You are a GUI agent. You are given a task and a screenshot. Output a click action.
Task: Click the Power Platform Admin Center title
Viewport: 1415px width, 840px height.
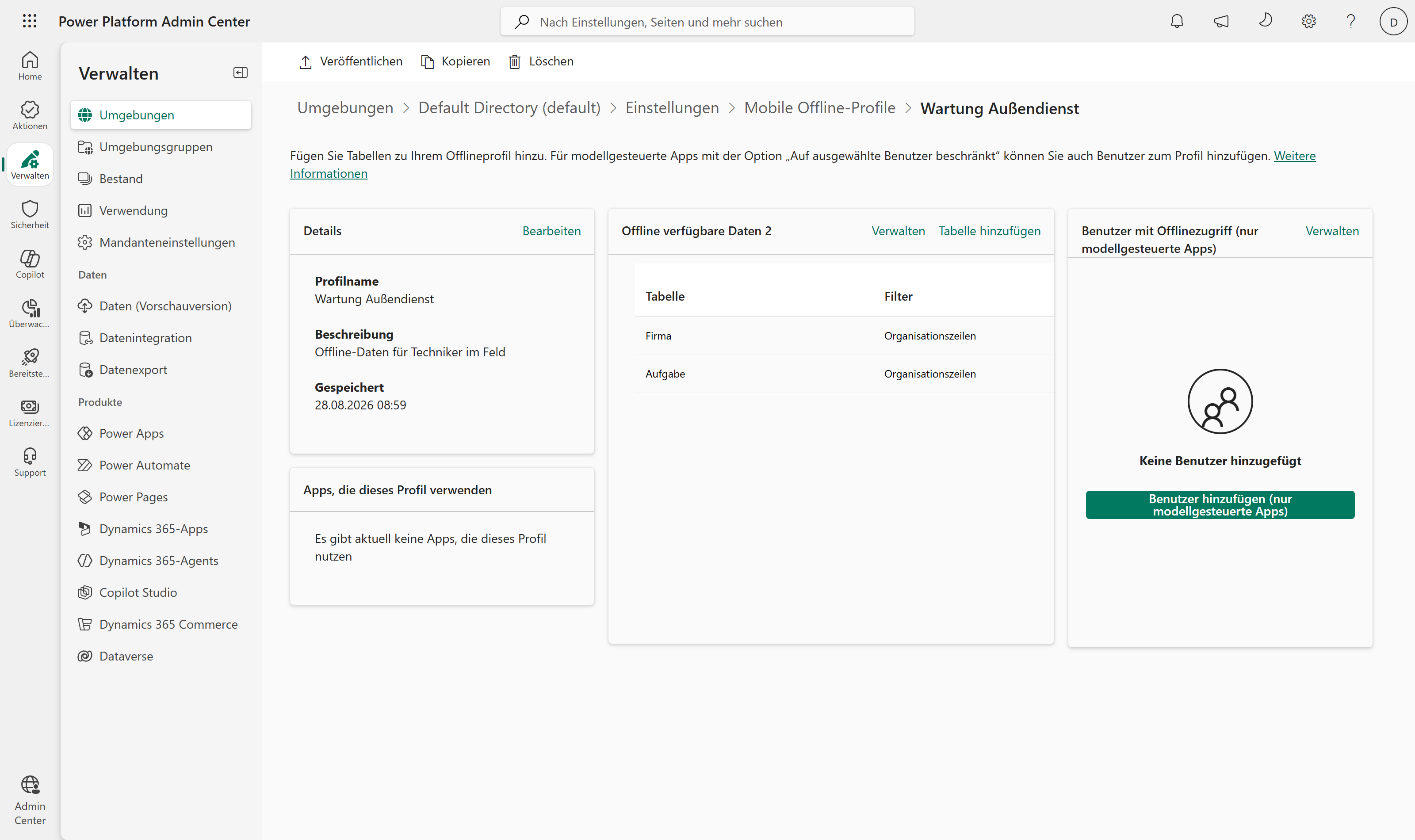click(x=154, y=22)
